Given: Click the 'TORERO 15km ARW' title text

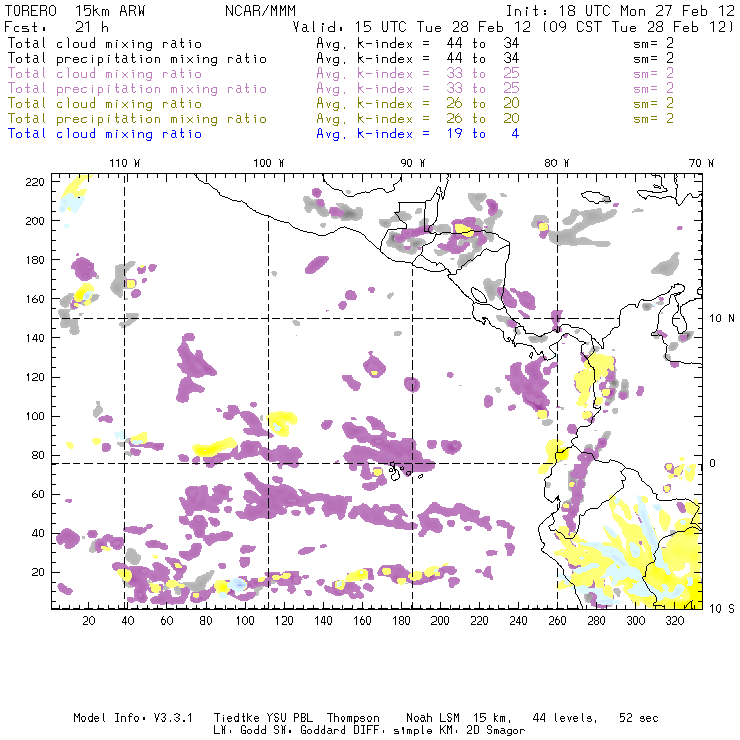Looking at the screenshot, I should tap(75, 11).
